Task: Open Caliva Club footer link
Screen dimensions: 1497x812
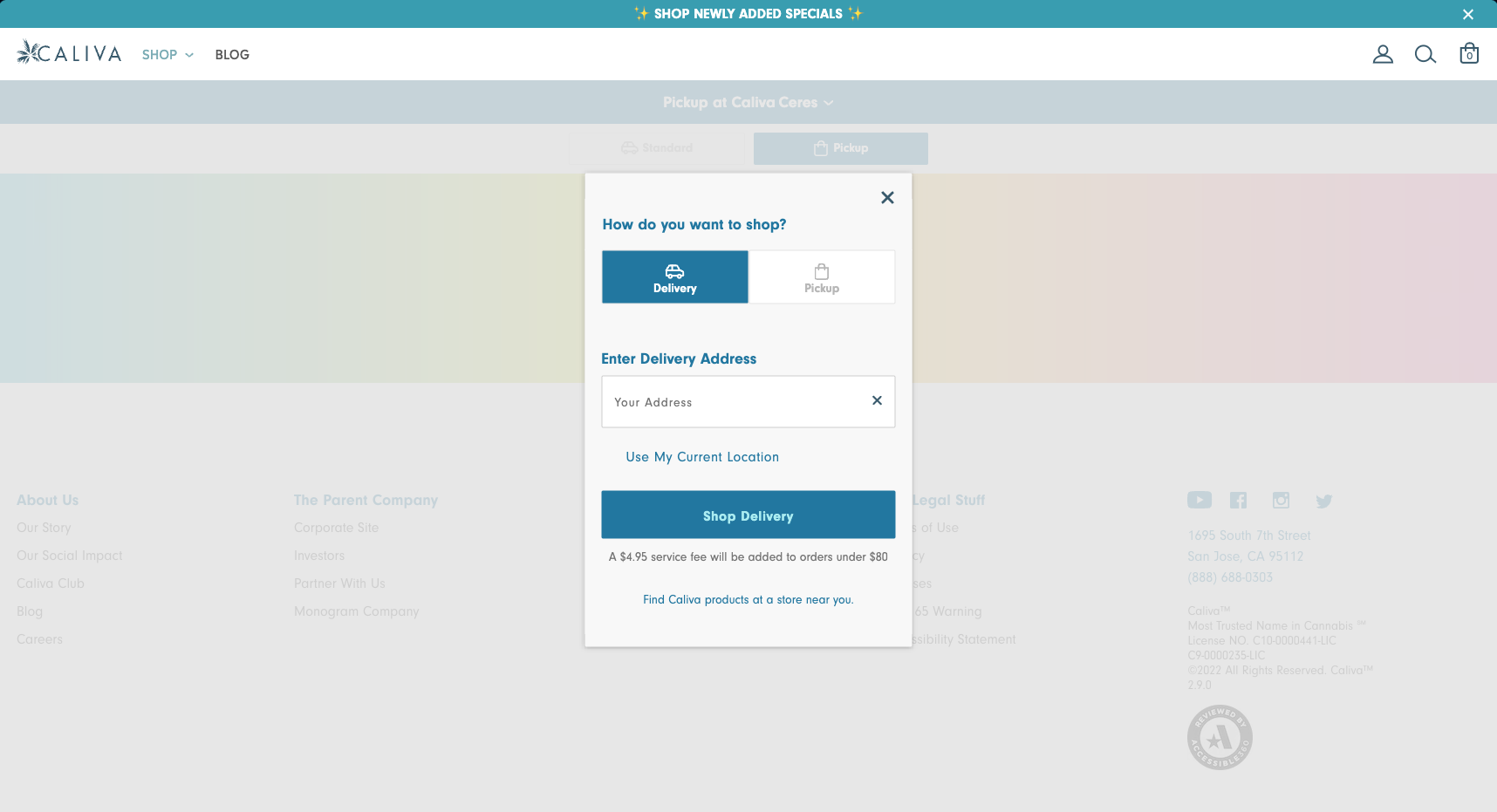Action: point(51,583)
